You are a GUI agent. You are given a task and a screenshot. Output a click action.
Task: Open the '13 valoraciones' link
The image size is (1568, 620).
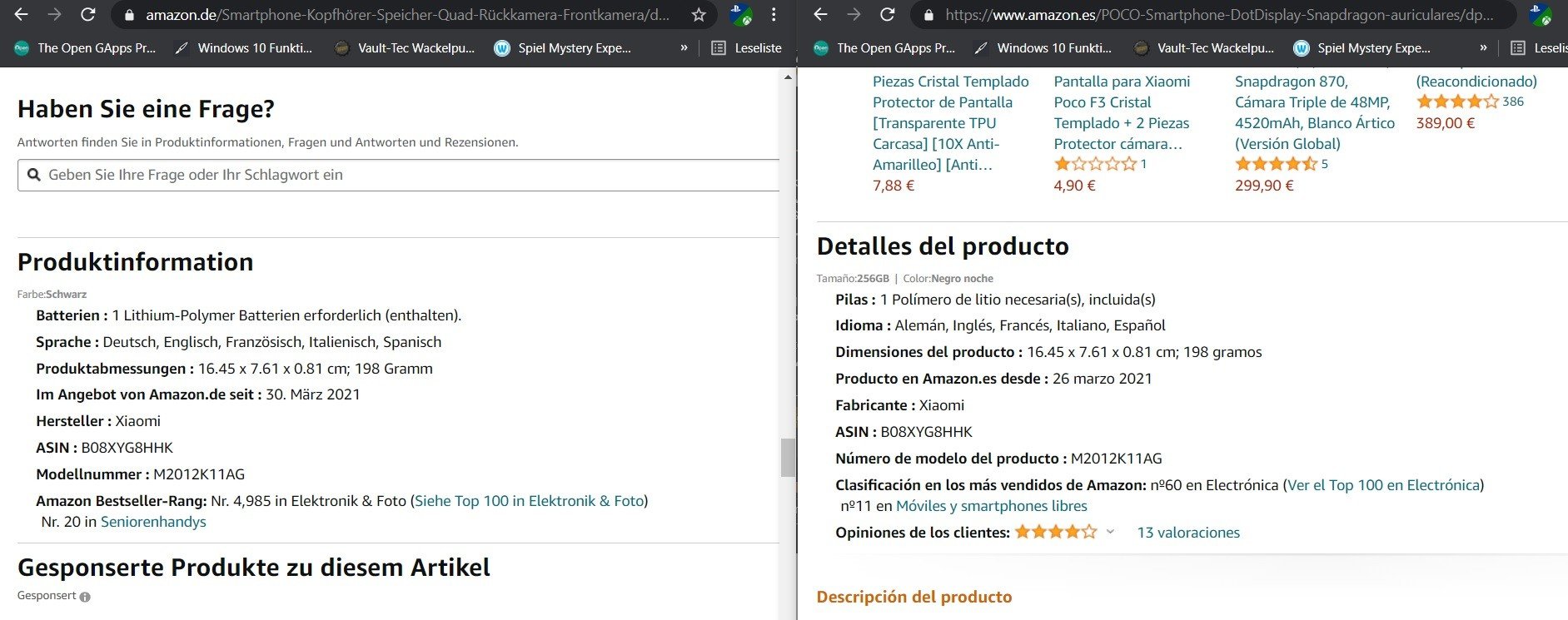1188,533
